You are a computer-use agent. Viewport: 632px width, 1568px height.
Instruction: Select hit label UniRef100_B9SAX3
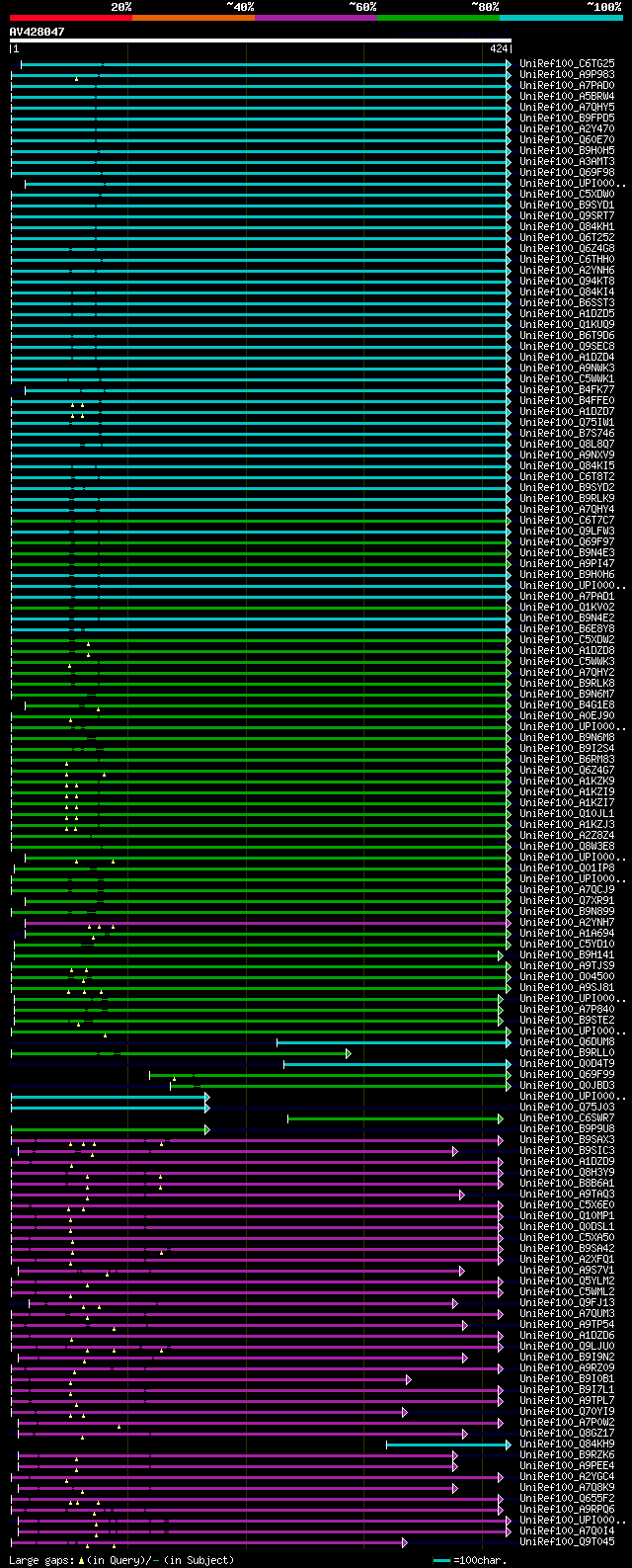point(567,1139)
